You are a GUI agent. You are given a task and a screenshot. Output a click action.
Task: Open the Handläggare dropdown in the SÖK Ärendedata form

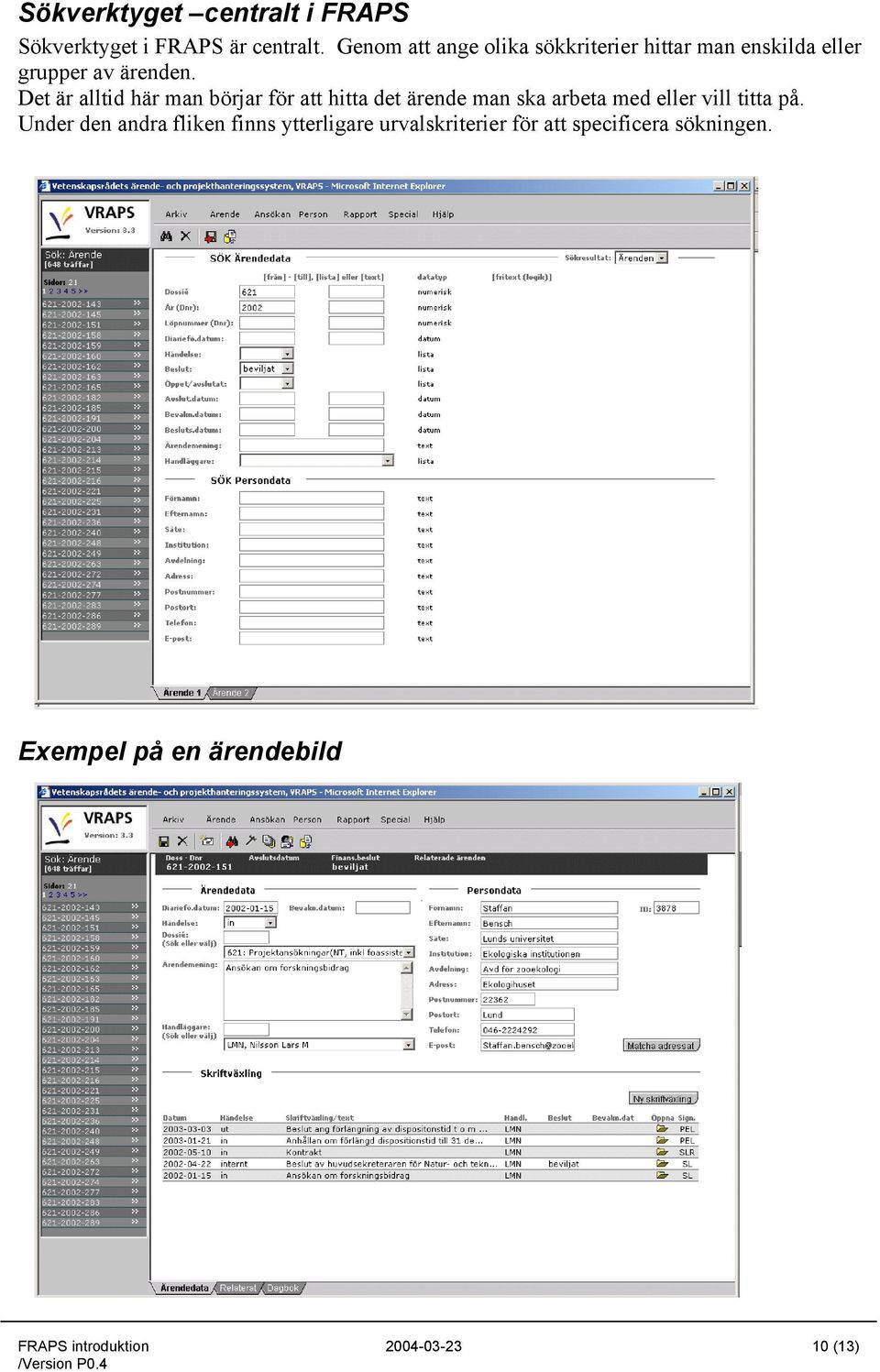[x=388, y=461]
